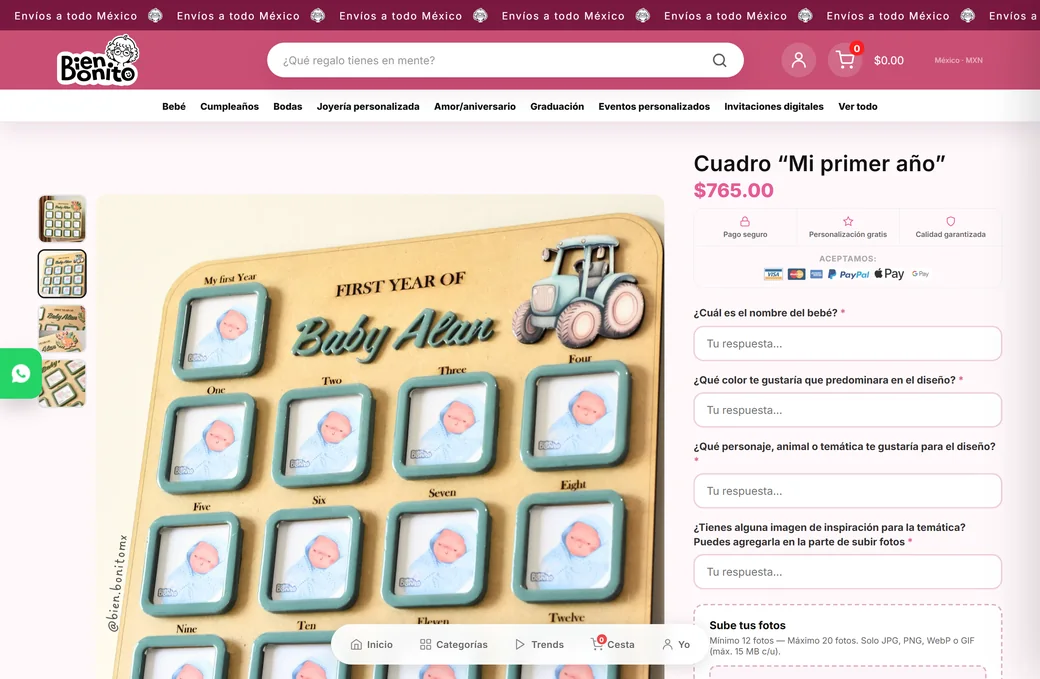Click the Calidad garantizada shield icon
Screen dimensions: 1040x679
pyautogui.click(x=950, y=221)
